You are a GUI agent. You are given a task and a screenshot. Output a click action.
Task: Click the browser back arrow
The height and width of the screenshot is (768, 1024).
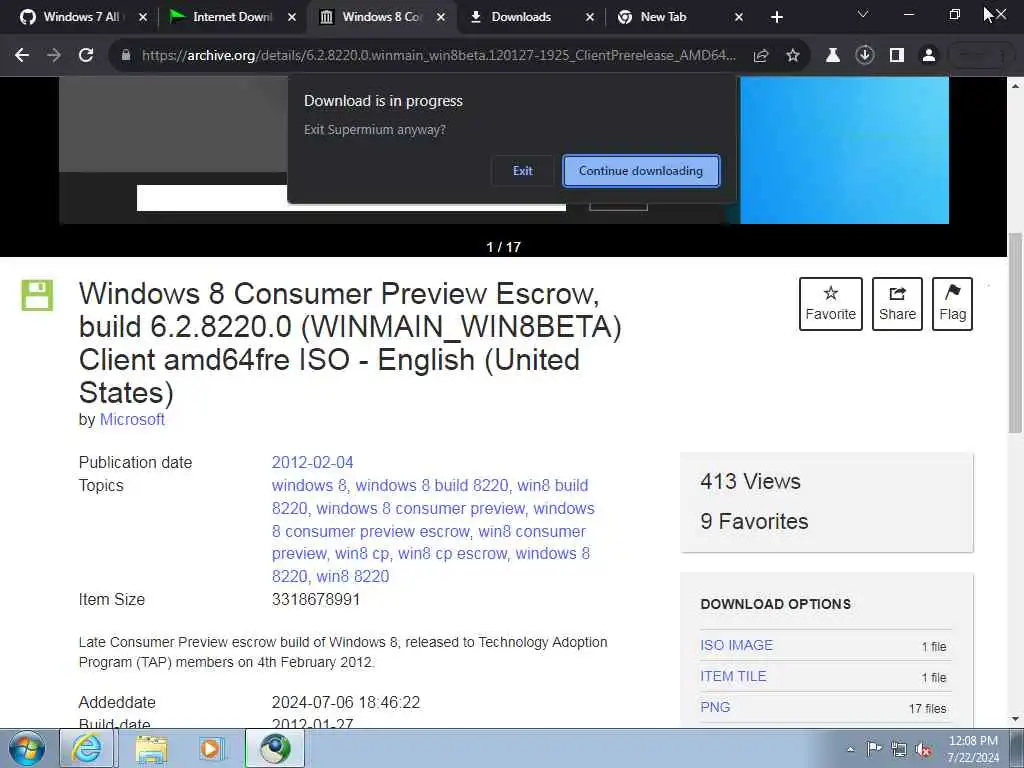tap(22, 56)
